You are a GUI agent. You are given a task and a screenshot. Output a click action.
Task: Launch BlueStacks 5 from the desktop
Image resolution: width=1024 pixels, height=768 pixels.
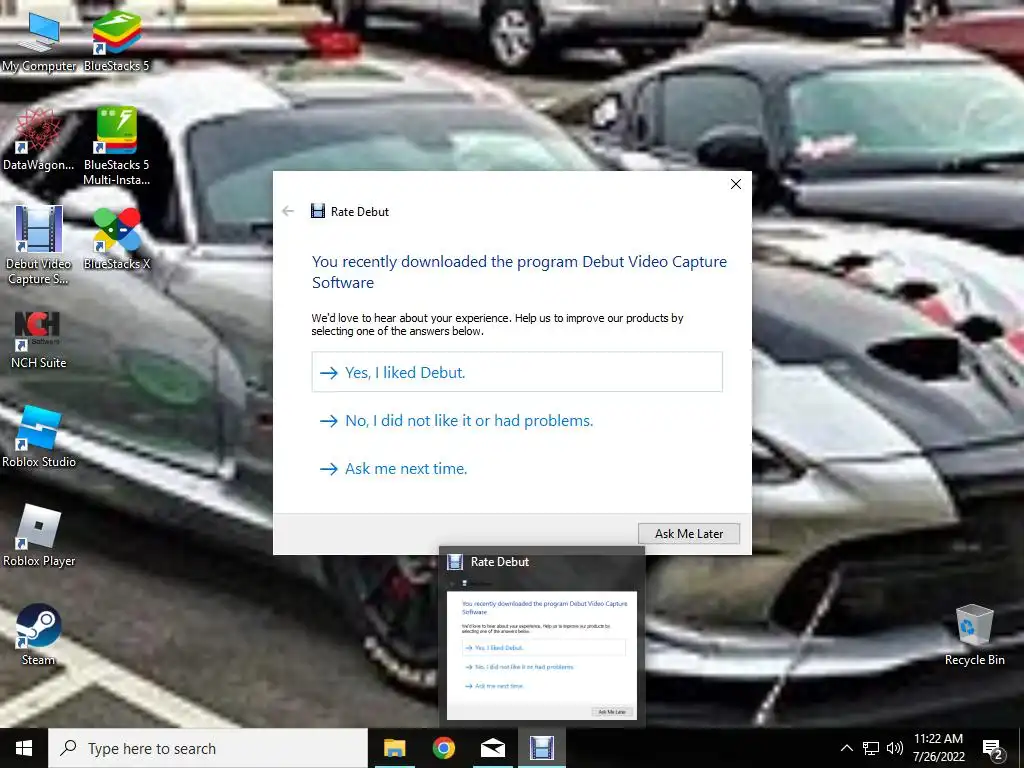pyautogui.click(x=116, y=40)
